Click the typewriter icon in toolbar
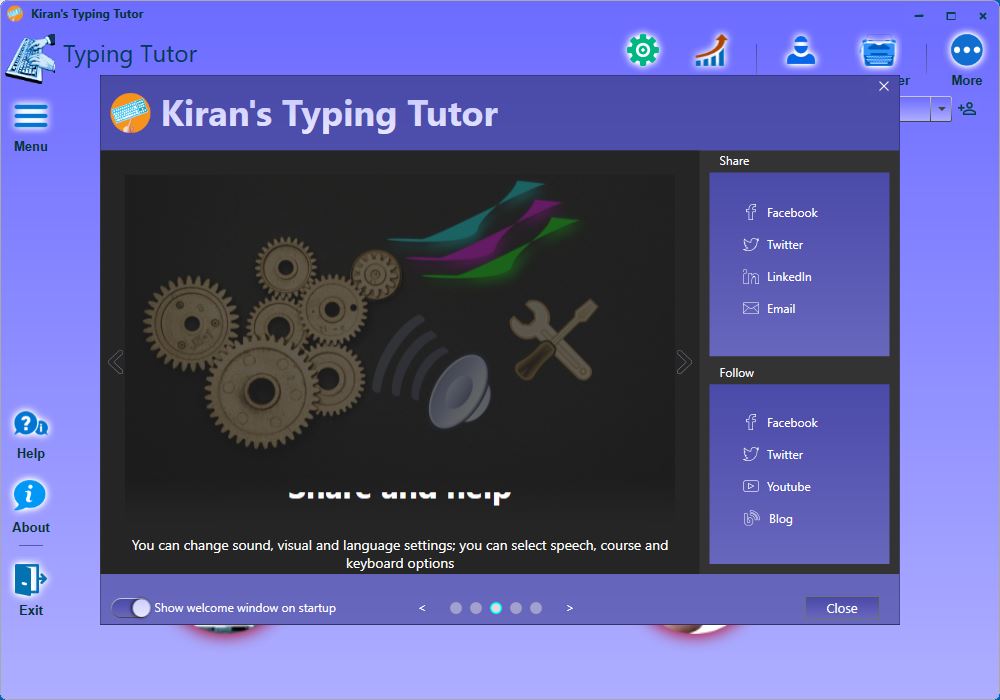This screenshot has height=700, width=1000. (878, 51)
